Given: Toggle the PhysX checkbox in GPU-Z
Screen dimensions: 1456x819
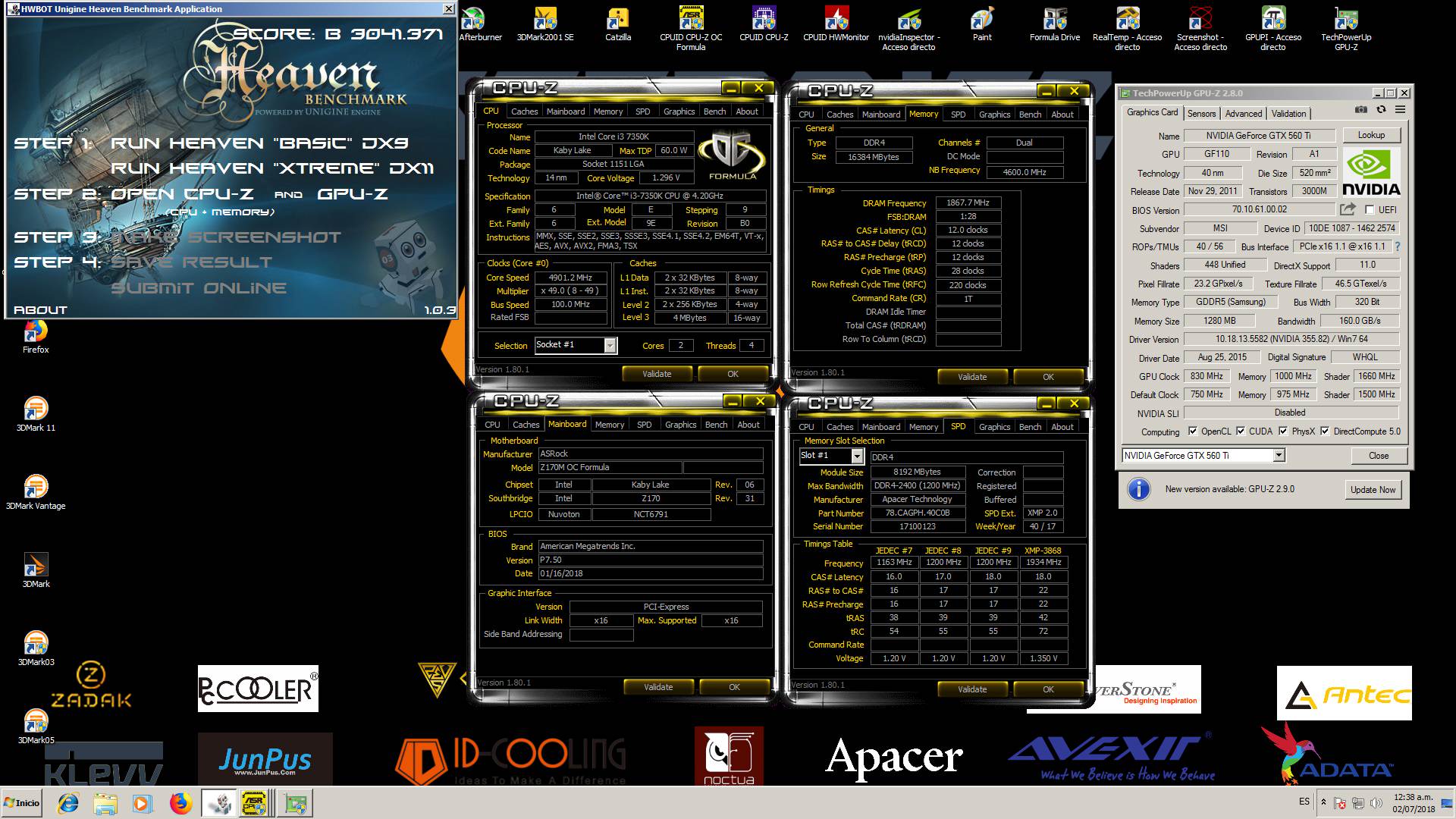Looking at the screenshot, I should click(x=1283, y=431).
